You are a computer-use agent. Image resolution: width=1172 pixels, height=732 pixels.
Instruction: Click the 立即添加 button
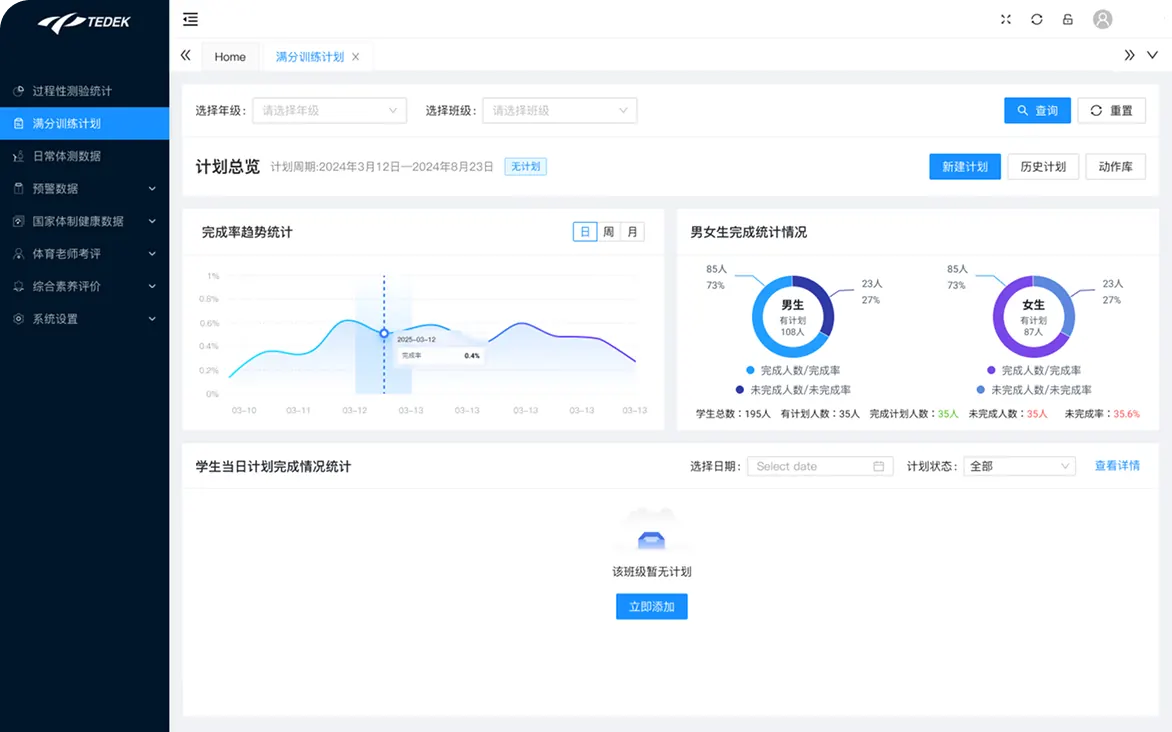[651, 606]
